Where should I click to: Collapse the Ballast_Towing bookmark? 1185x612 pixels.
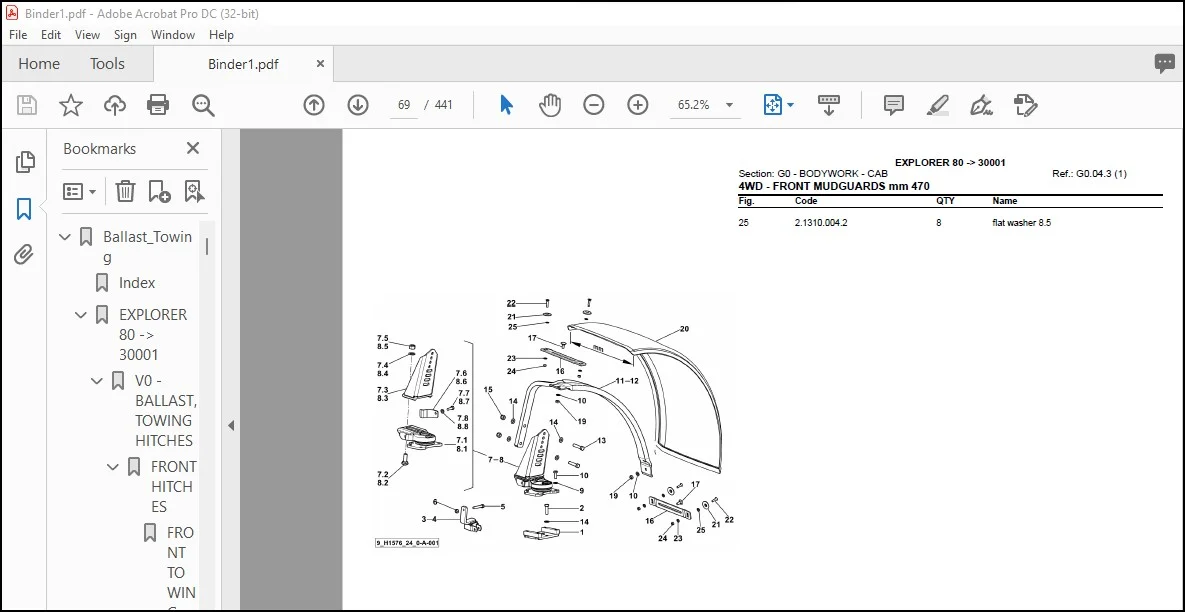(x=65, y=237)
